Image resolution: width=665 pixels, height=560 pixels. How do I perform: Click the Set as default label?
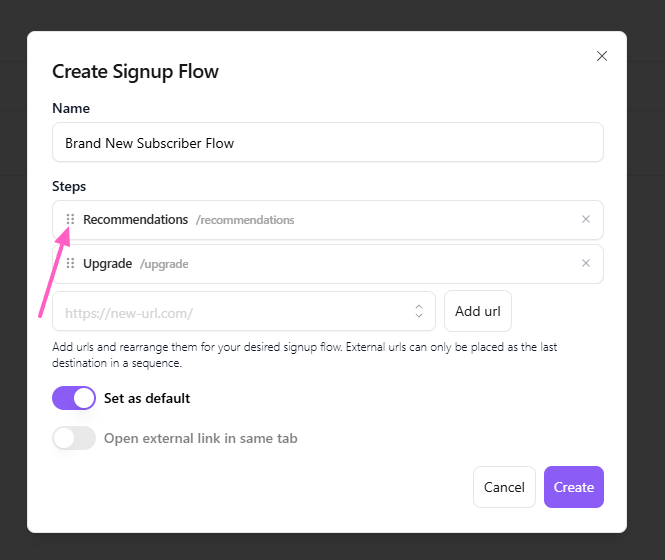pos(147,398)
